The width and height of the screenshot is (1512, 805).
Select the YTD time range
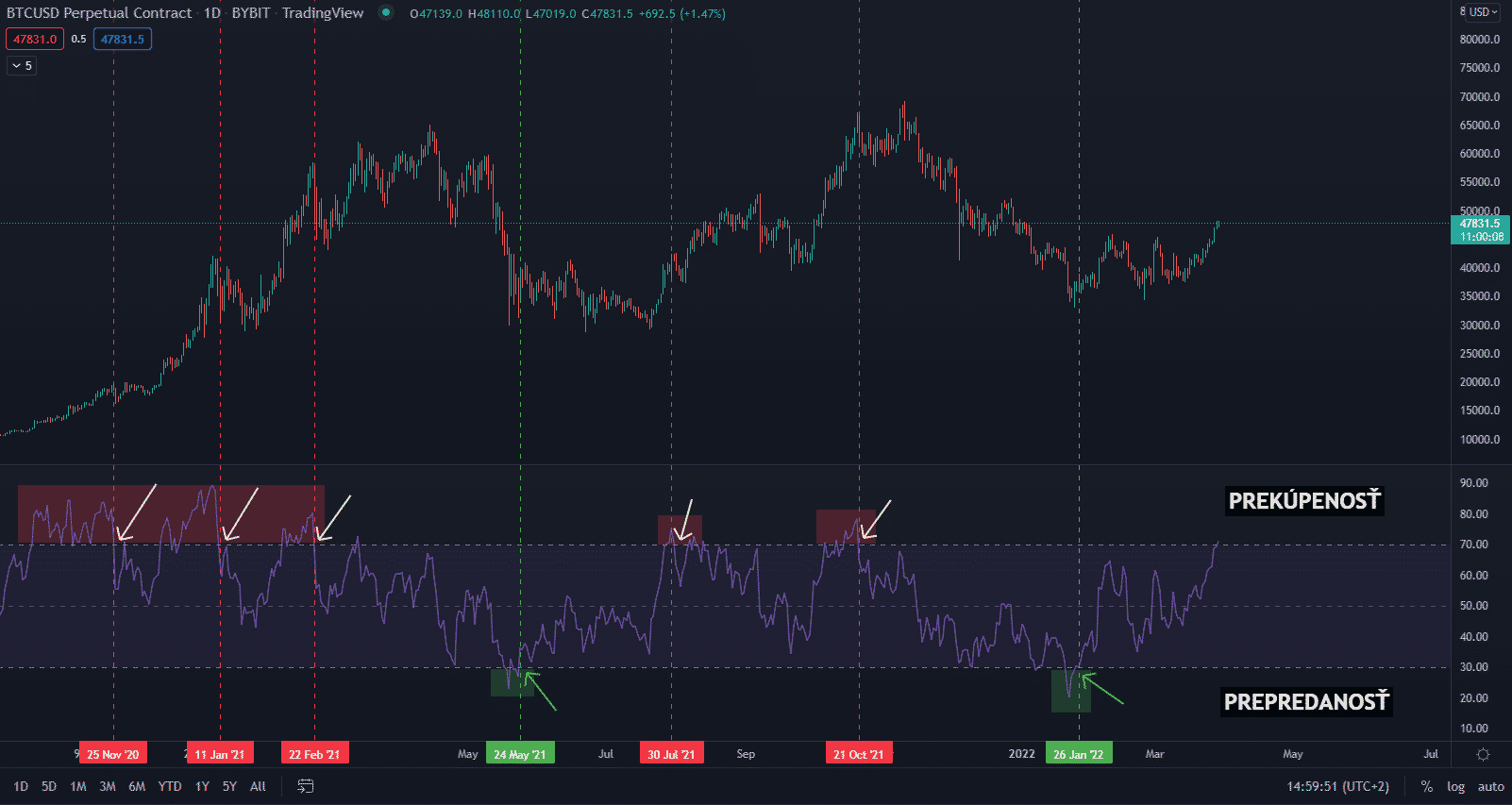(x=170, y=786)
